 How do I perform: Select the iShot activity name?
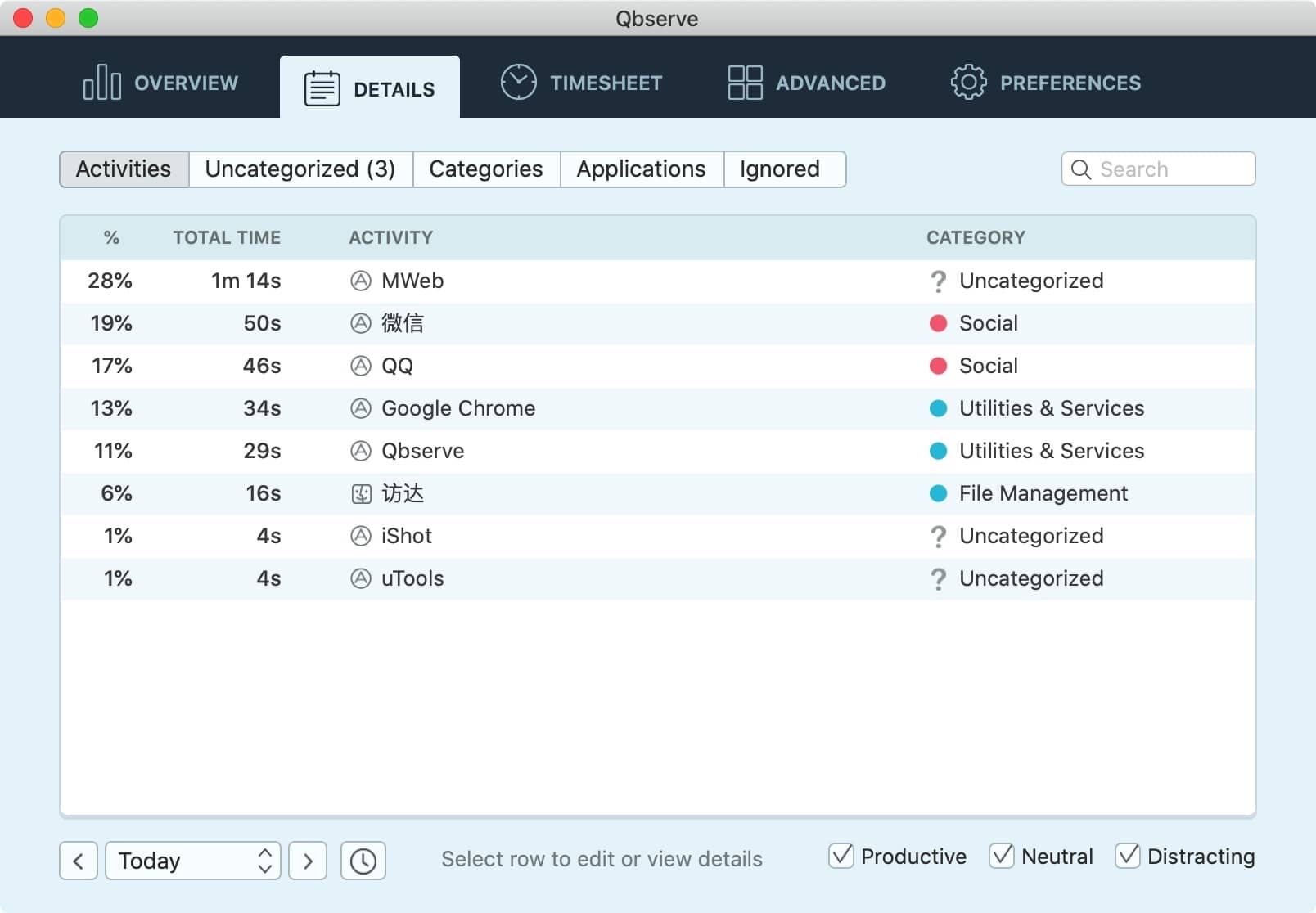click(407, 536)
